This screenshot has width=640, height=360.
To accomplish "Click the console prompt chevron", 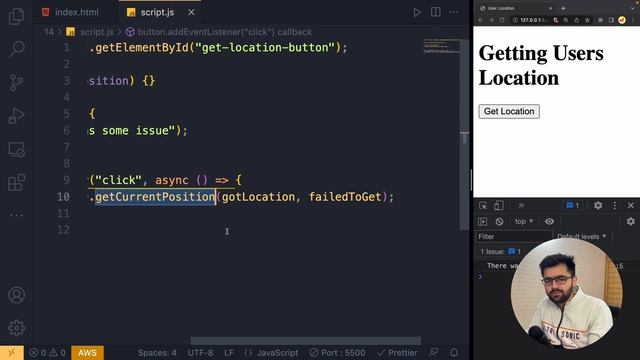I will [x=480, y=277].
